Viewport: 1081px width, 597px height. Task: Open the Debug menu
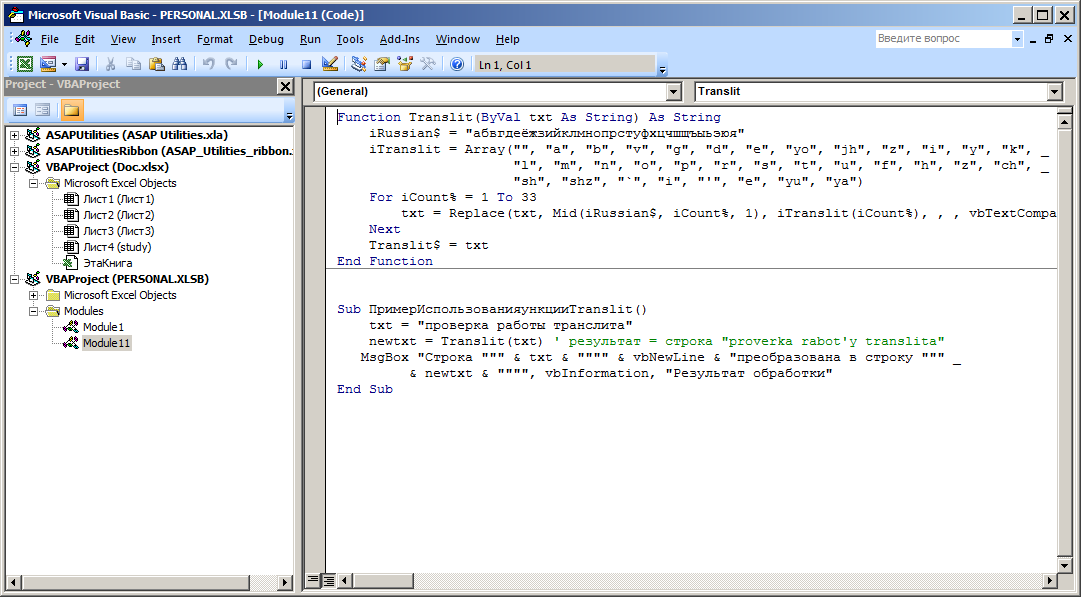click(x=266, y=39)
